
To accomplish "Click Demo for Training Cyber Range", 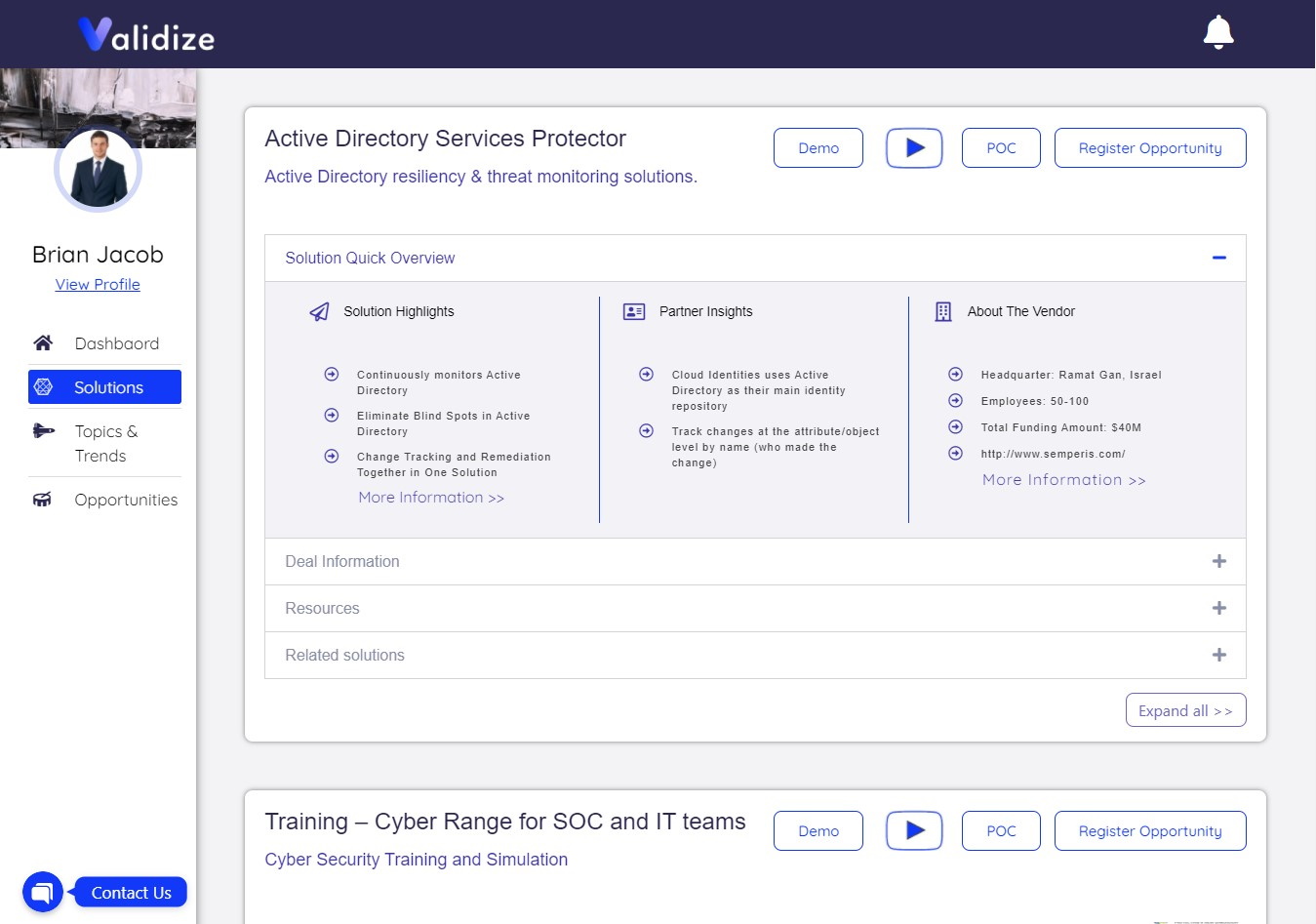I will (x=818, y=831).
